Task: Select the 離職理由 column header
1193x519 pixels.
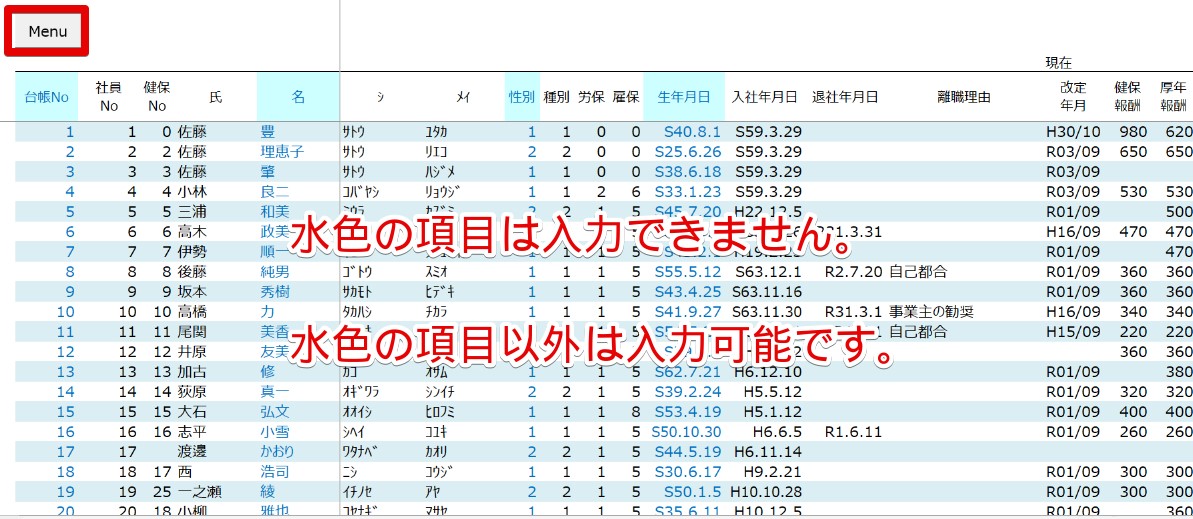Action: coord(964,97)
